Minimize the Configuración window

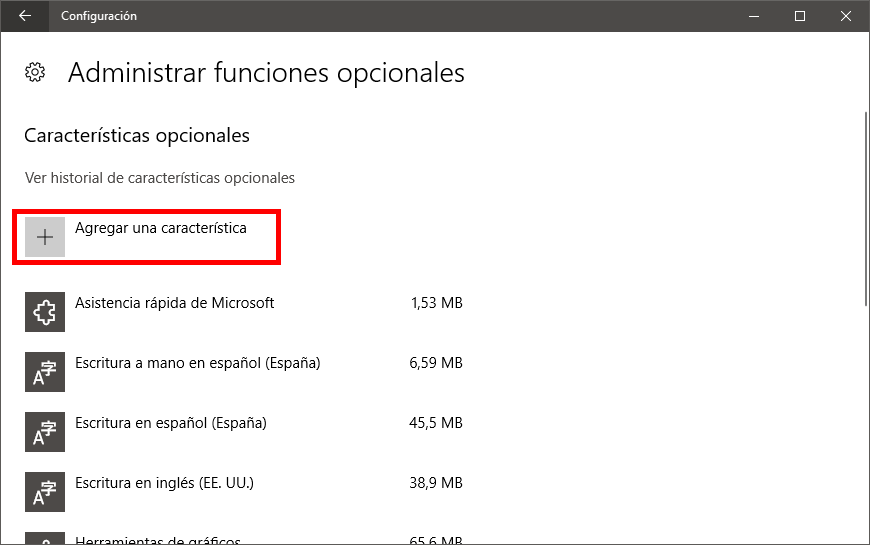[753, 16]
